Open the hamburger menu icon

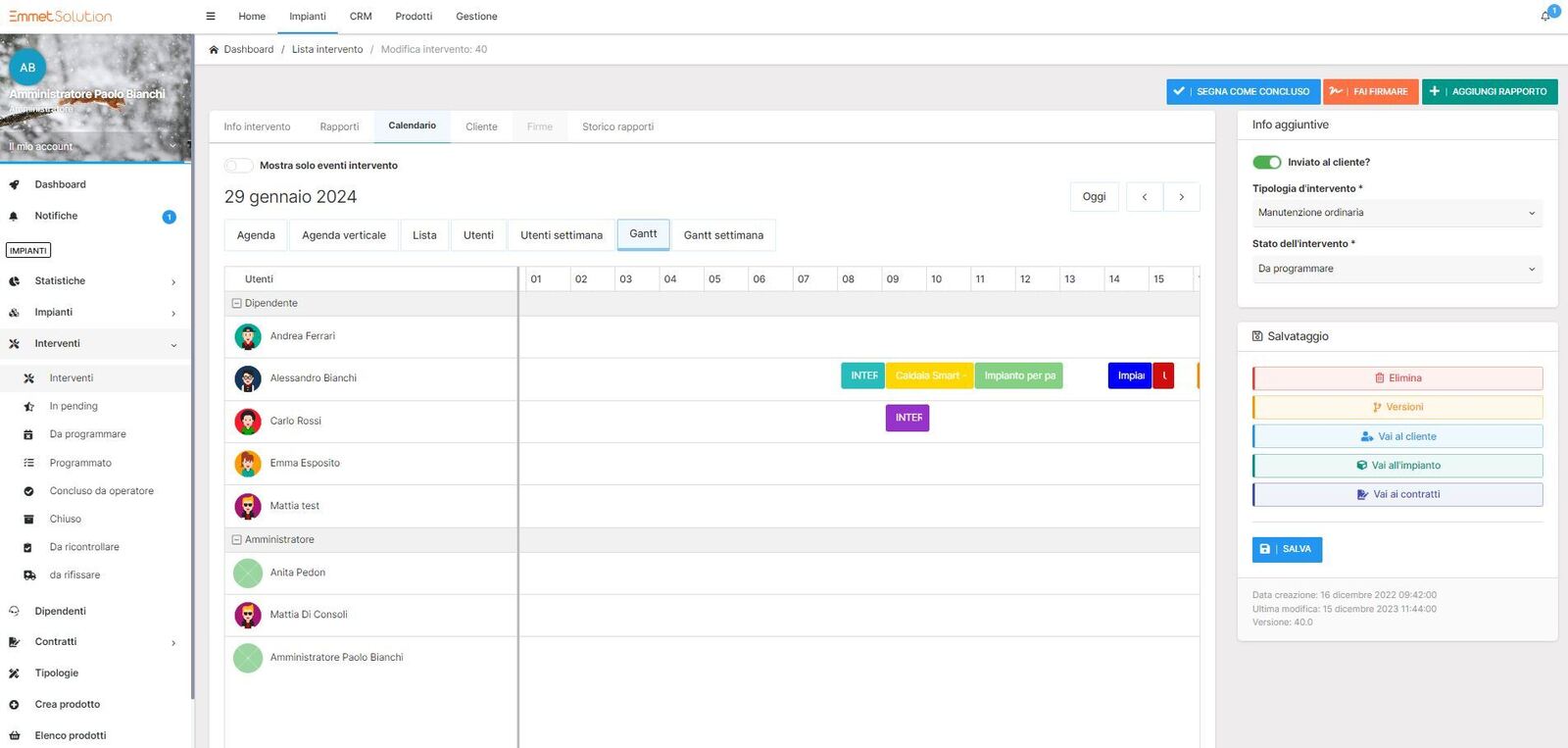(211, 17)
